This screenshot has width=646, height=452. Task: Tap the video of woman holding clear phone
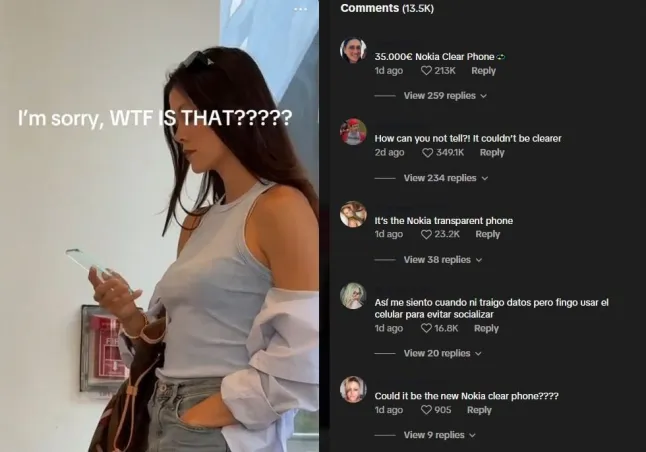(x=159, y=226)
